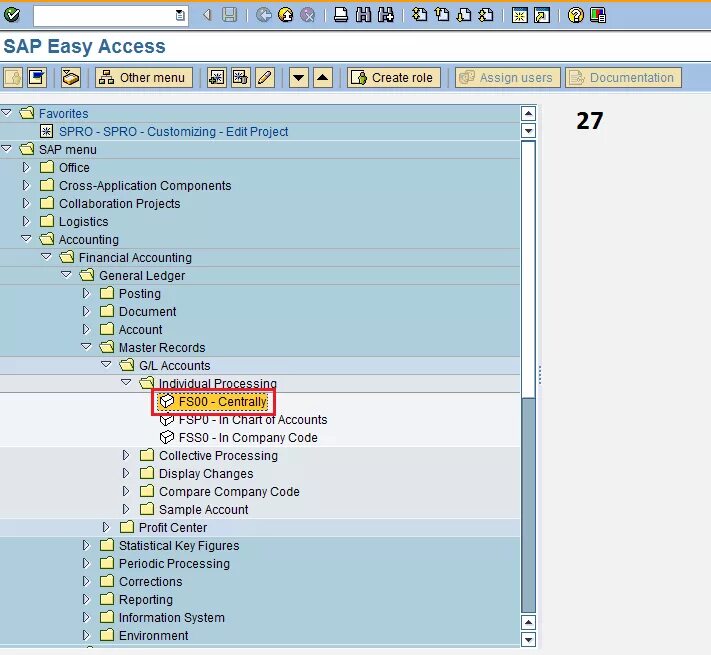Viewport: 711px width, 655px height.
Task: Click the Find Next binoculars icon
Action: coord(385,15)
